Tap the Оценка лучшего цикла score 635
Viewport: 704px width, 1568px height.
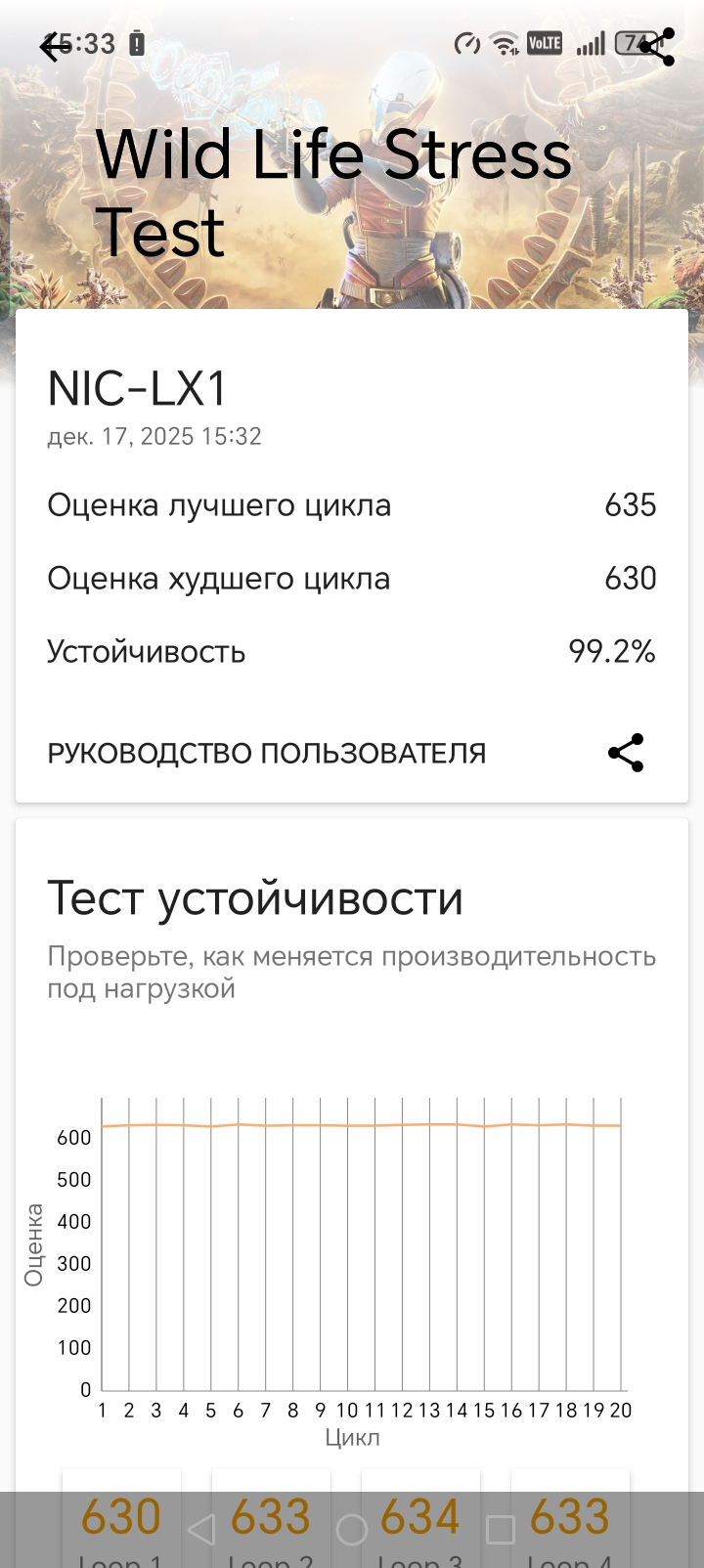[x=630, y=505]
